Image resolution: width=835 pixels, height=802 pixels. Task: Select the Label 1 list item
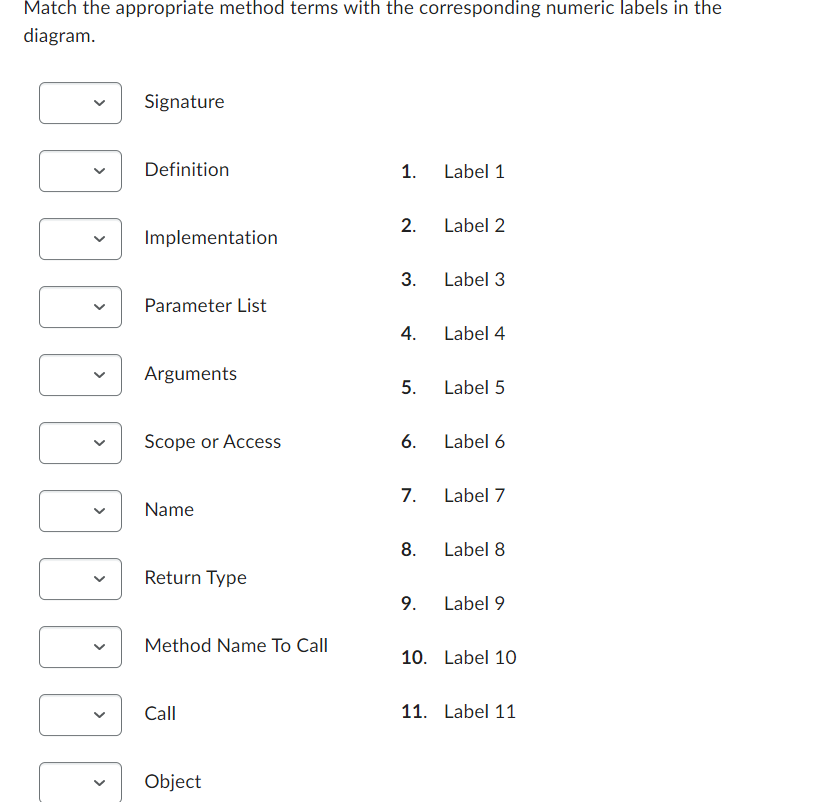474,171
